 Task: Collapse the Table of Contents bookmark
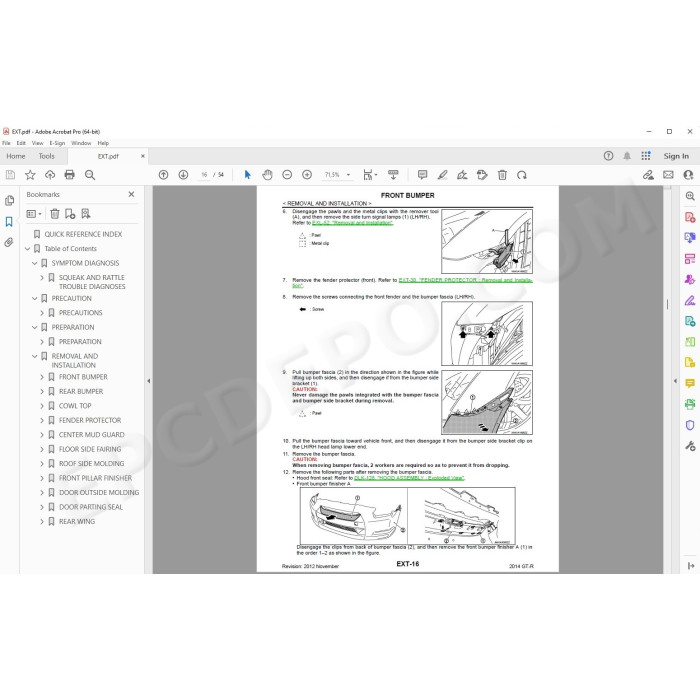(28, 249)
